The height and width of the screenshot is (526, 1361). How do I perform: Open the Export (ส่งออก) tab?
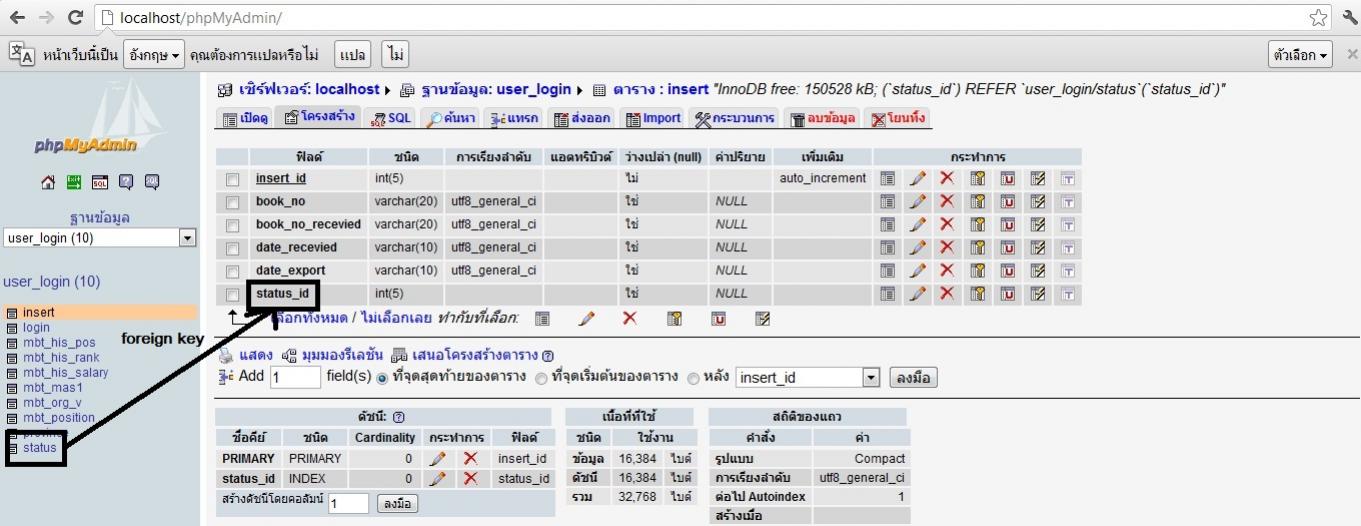(582, 118)
